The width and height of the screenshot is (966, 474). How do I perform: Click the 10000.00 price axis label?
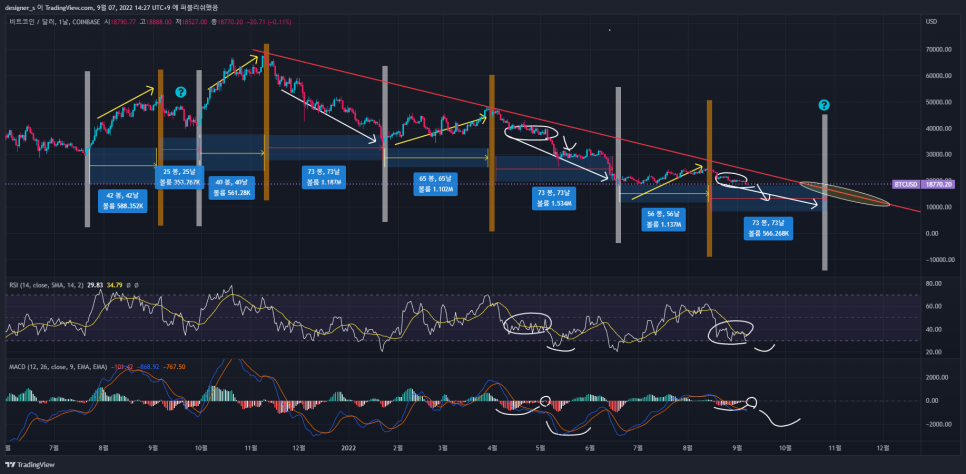[937, 207]
